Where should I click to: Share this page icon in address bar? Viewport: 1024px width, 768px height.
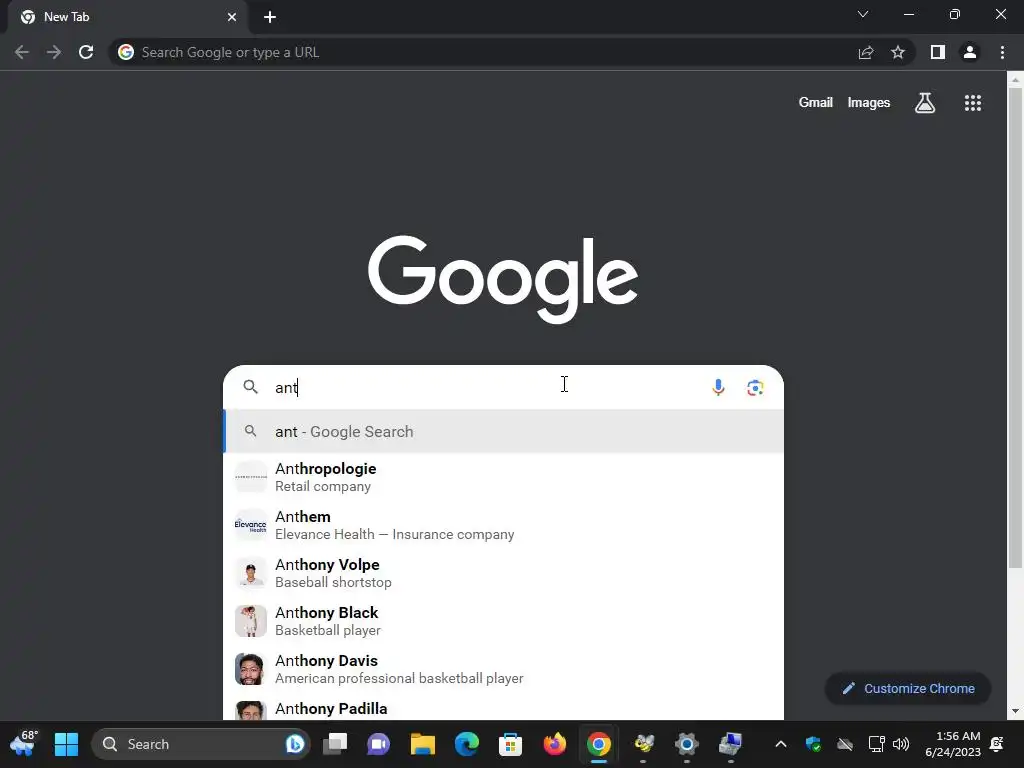click(866, 52)
